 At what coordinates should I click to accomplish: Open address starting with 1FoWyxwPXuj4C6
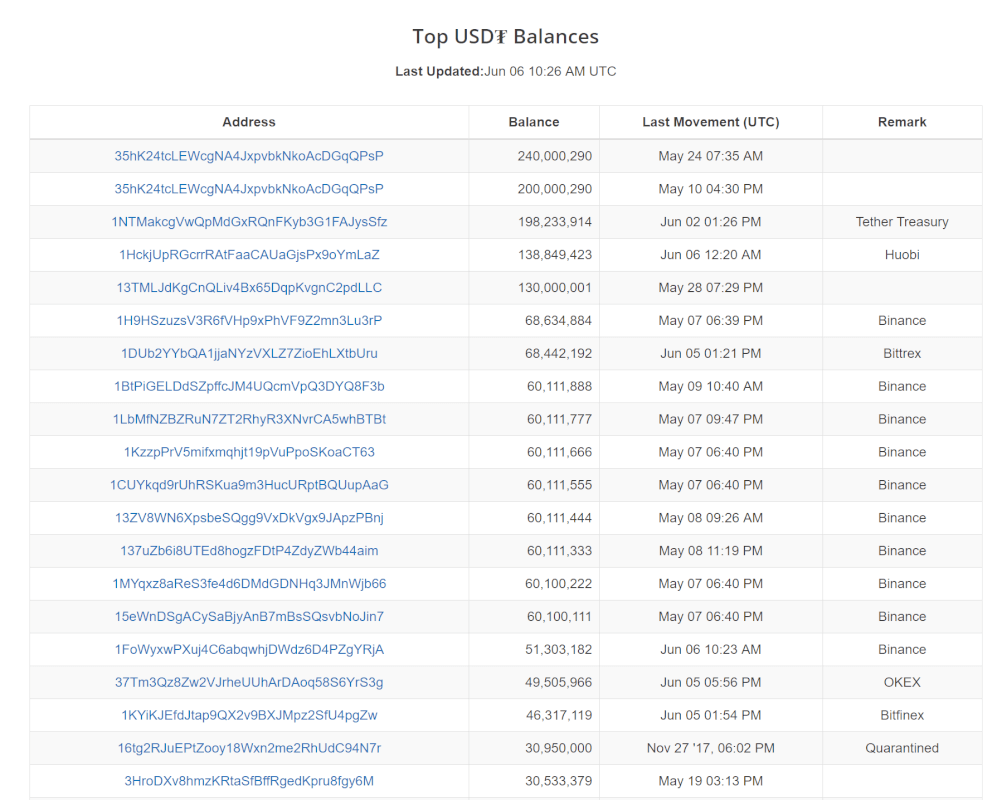[249, 650]
